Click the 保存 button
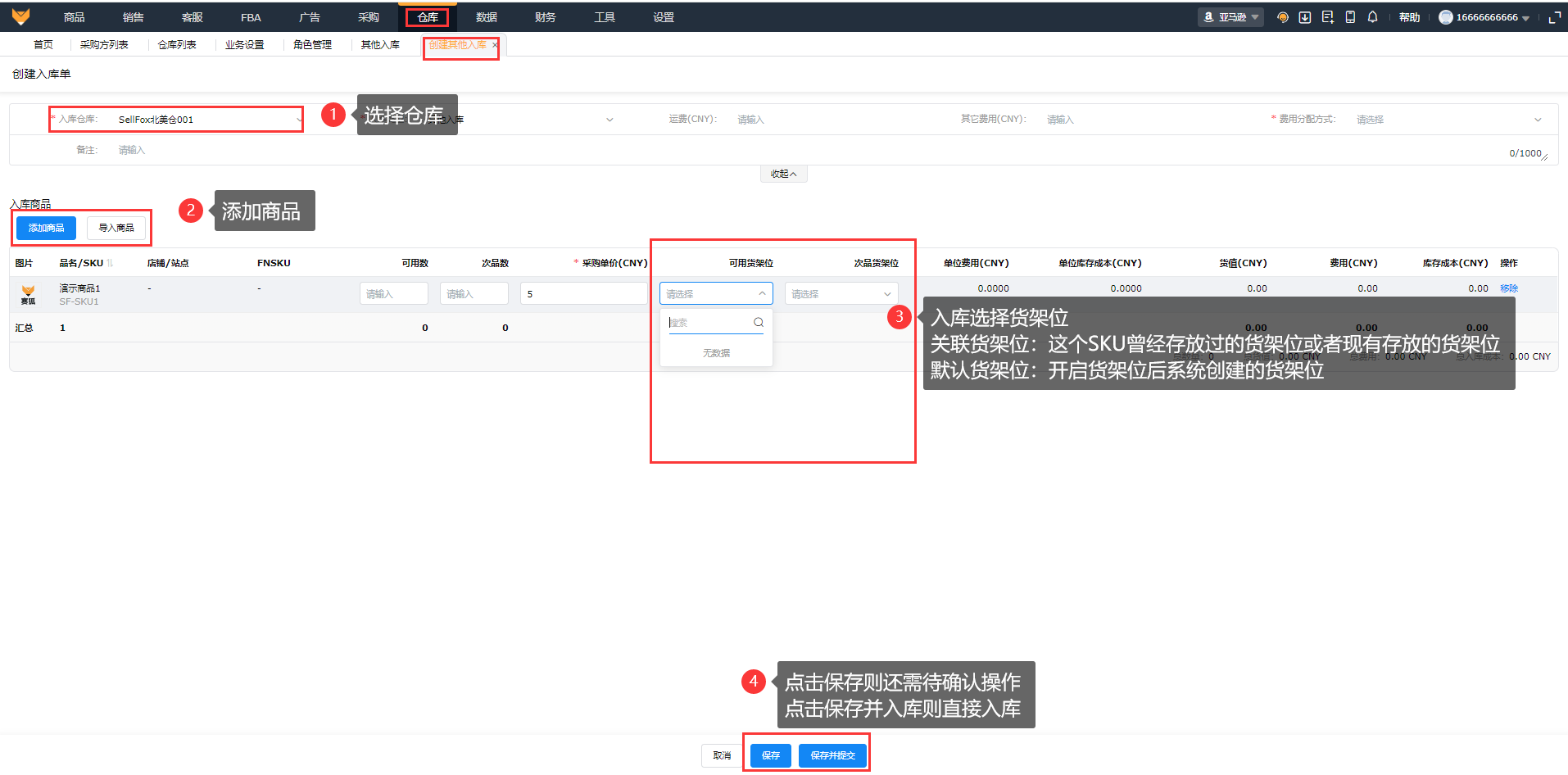The image size is (1568, 775). coord(771,755)
